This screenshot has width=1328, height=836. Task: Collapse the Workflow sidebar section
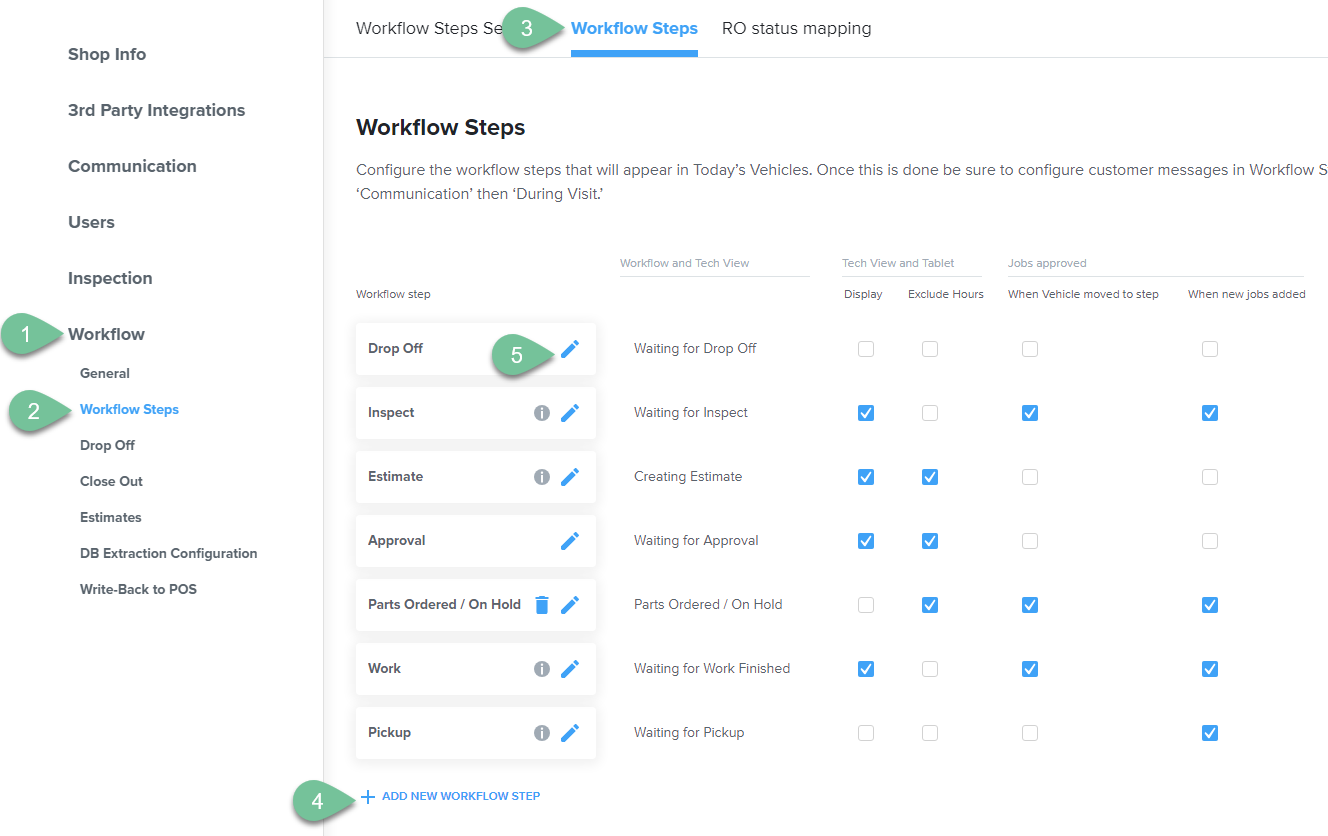coord(106,334)
